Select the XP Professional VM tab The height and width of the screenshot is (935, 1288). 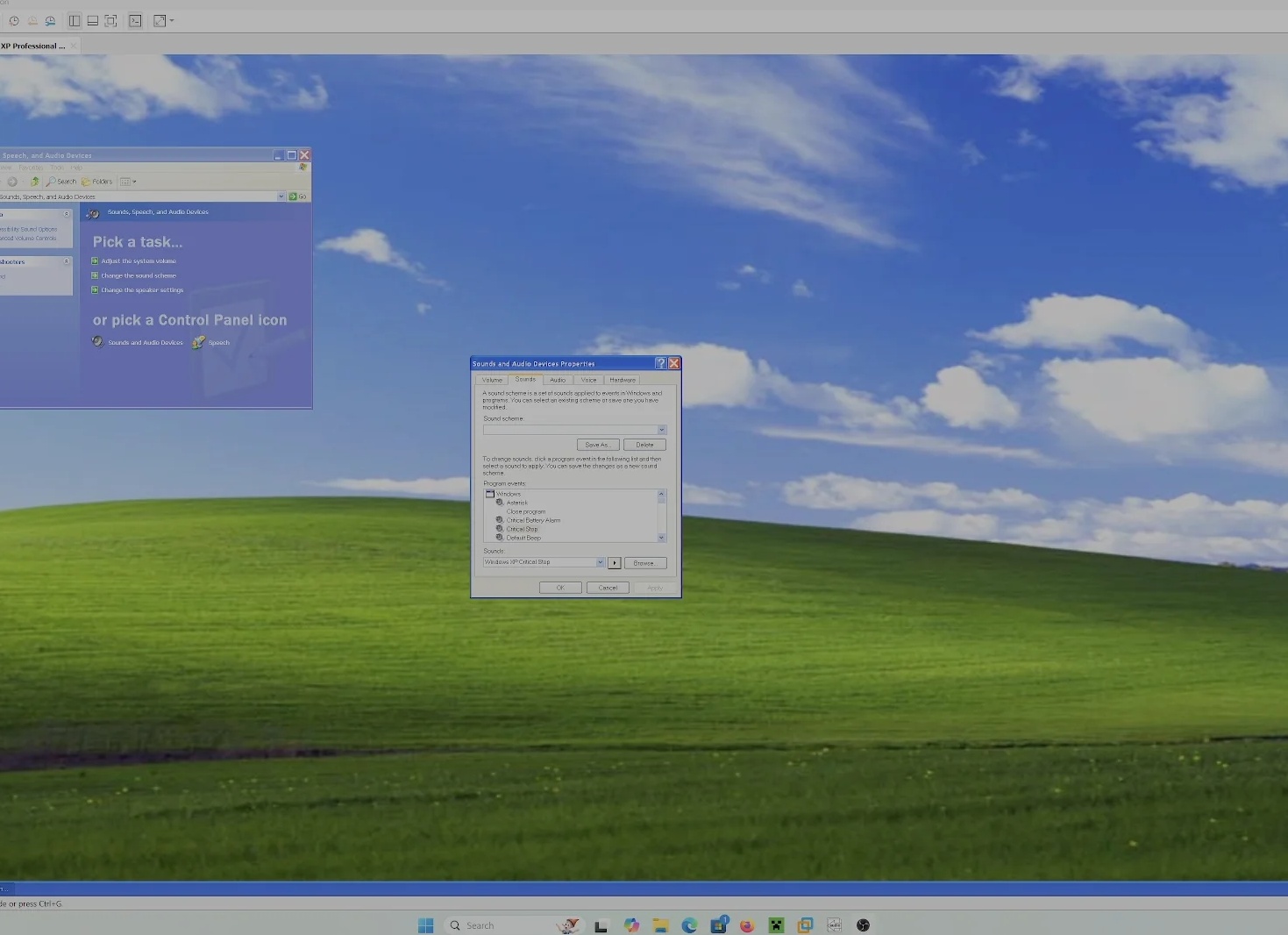tap(33, 46)
